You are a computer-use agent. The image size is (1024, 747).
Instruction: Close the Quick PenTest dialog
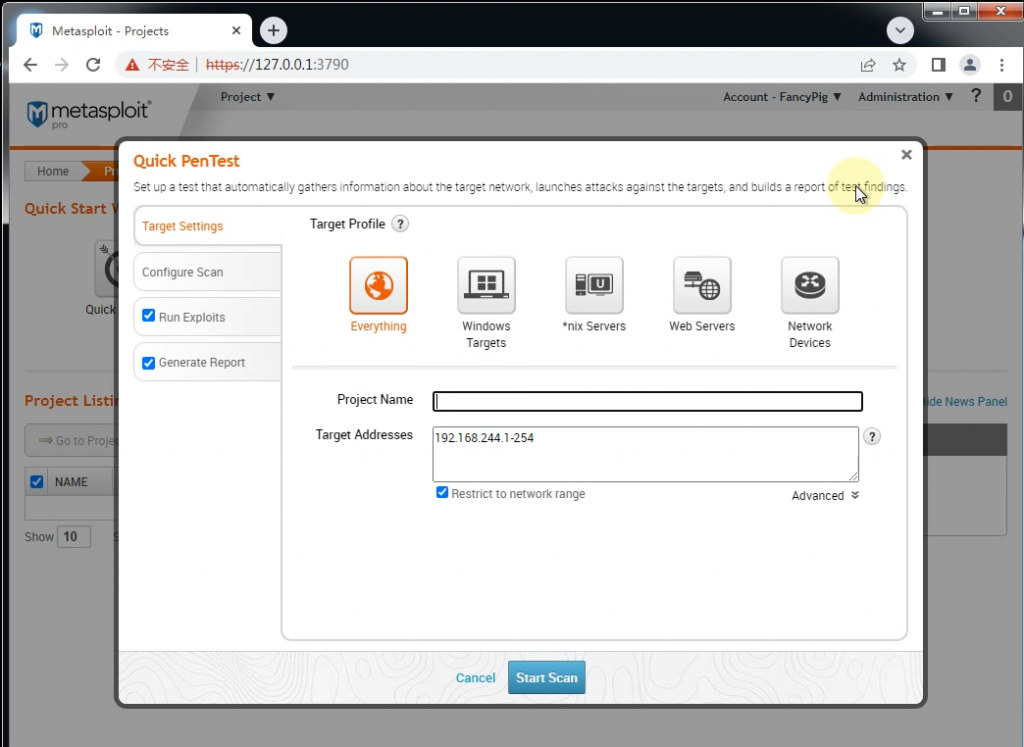pos(906,155)
